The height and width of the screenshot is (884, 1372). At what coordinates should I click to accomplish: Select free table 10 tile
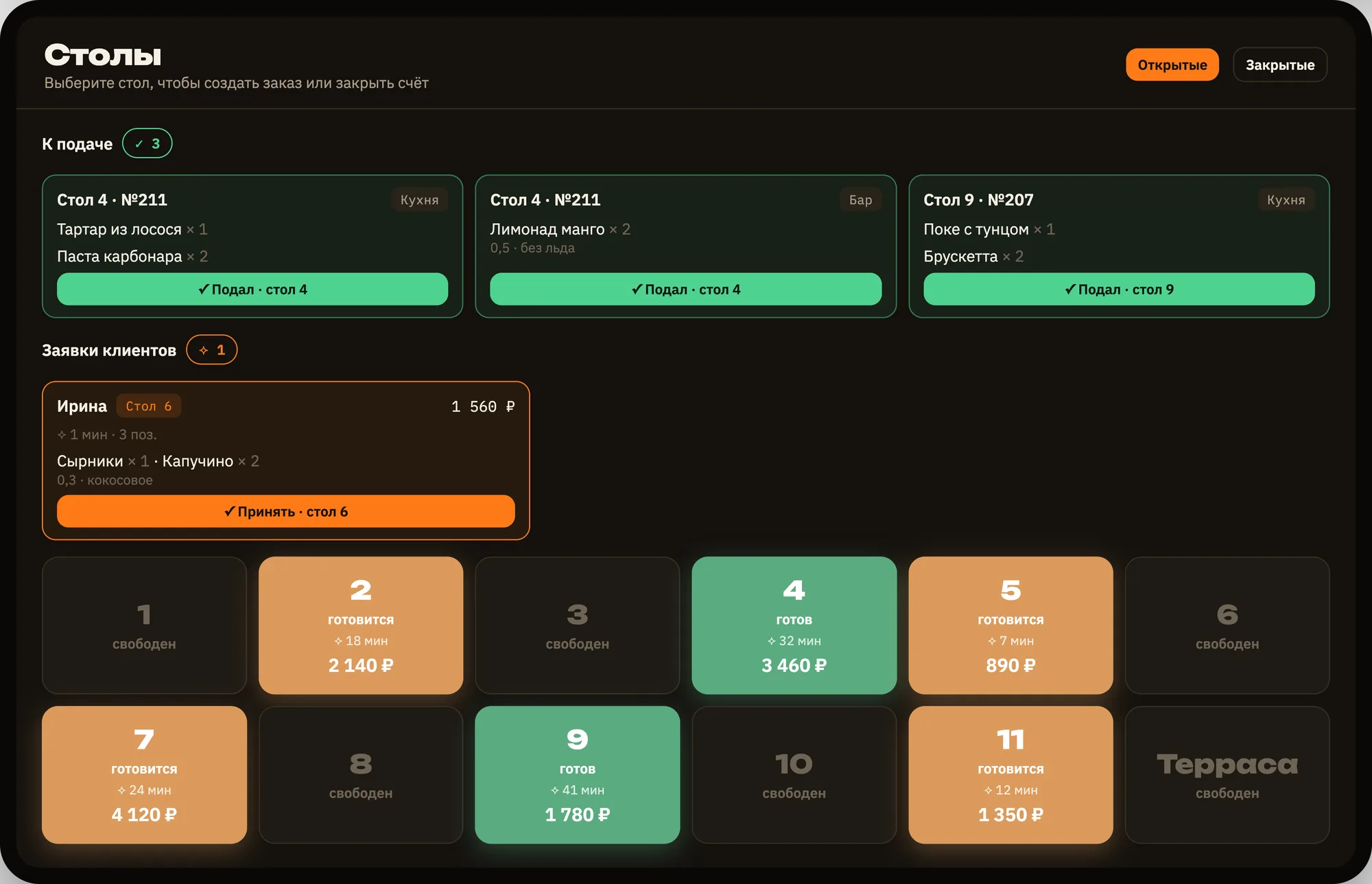click(x=794, y=775)
